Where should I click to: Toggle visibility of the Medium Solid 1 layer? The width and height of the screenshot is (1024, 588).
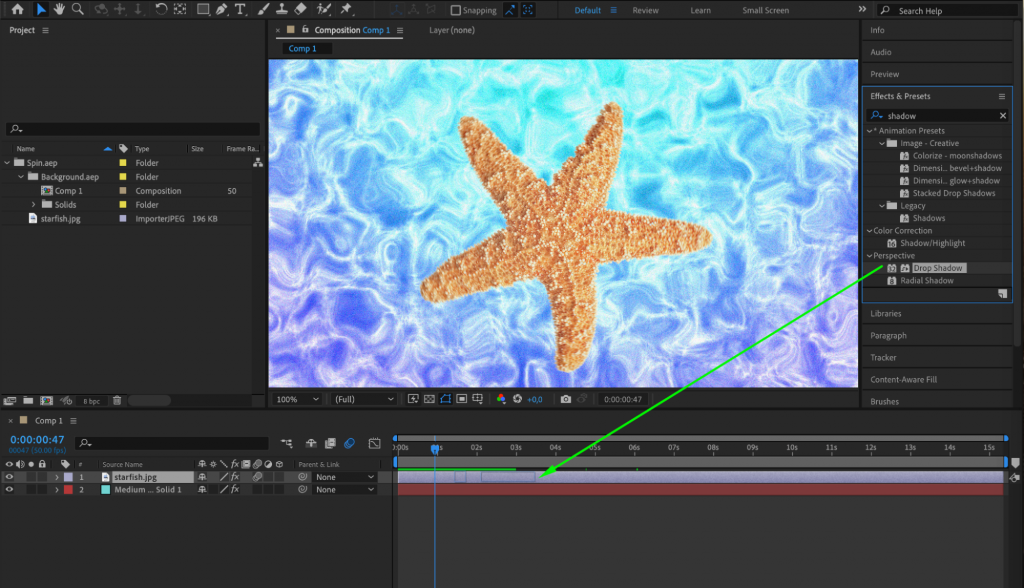pyautogui.click(x=9, y=489)
